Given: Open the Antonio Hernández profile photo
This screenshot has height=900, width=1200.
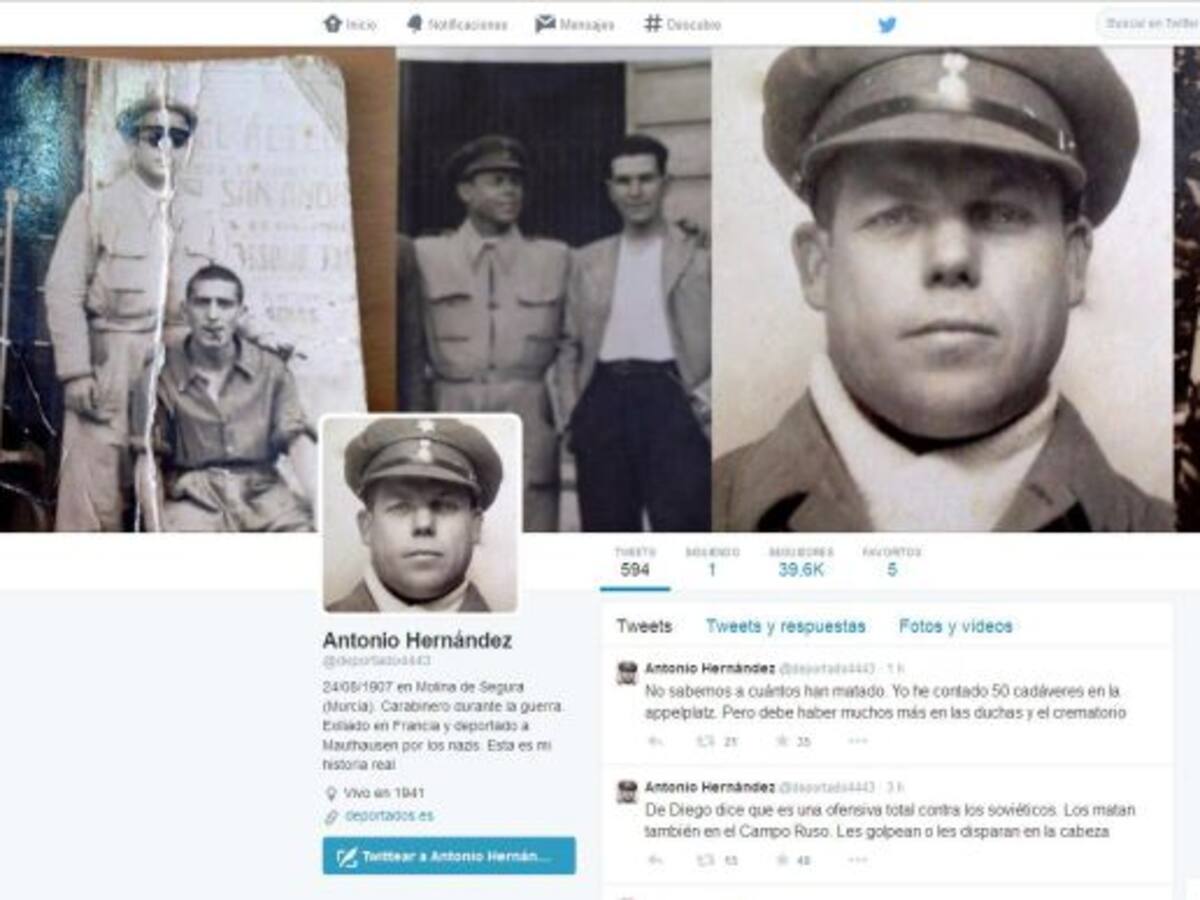Looking at the screenshot, I should click(421, 513).
